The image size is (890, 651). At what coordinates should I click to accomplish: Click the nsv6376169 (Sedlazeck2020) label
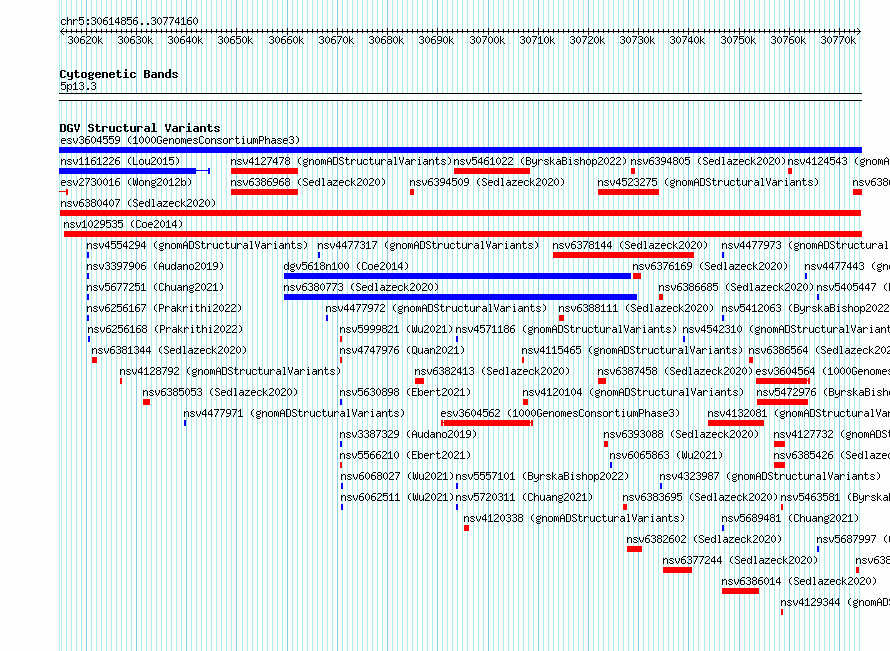pos(710,266)
